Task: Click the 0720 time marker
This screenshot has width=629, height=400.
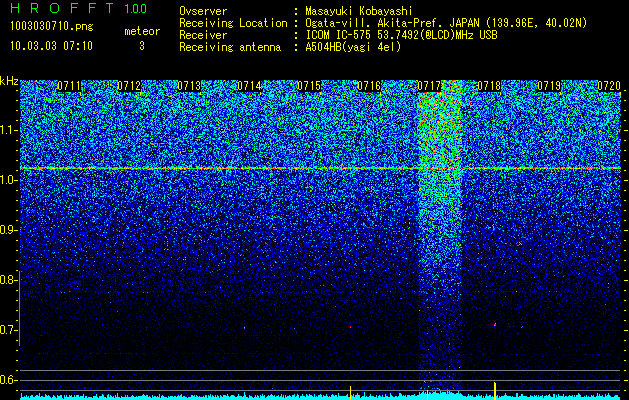Action: [609, 86]
